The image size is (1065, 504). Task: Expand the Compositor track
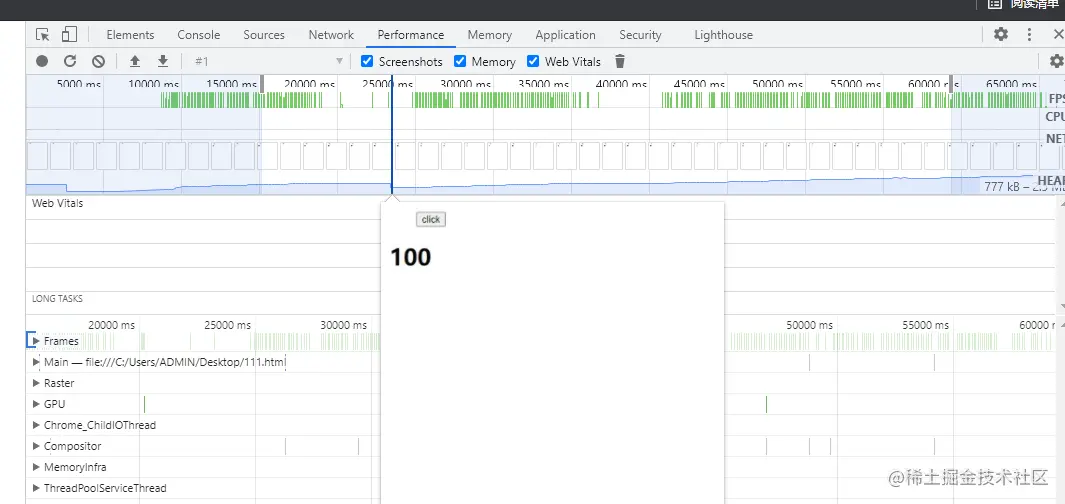pos(37,446)
